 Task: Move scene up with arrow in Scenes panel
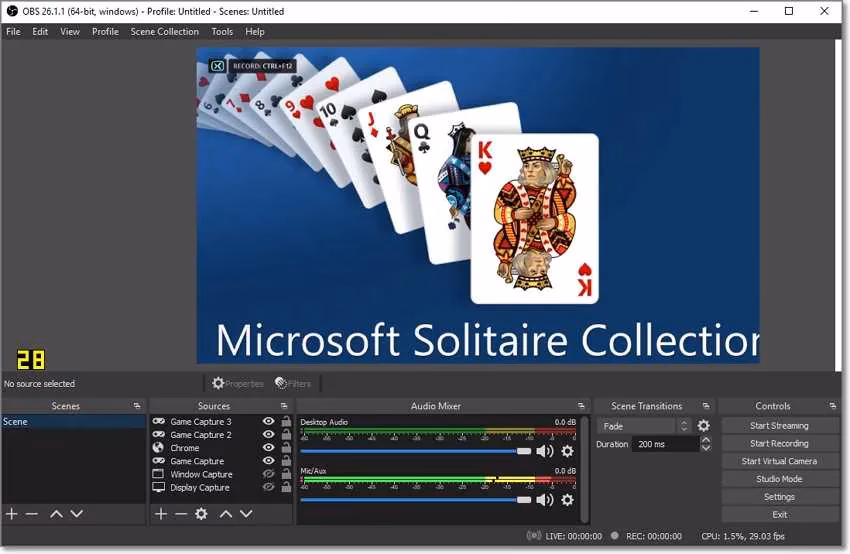pos(56,513)
